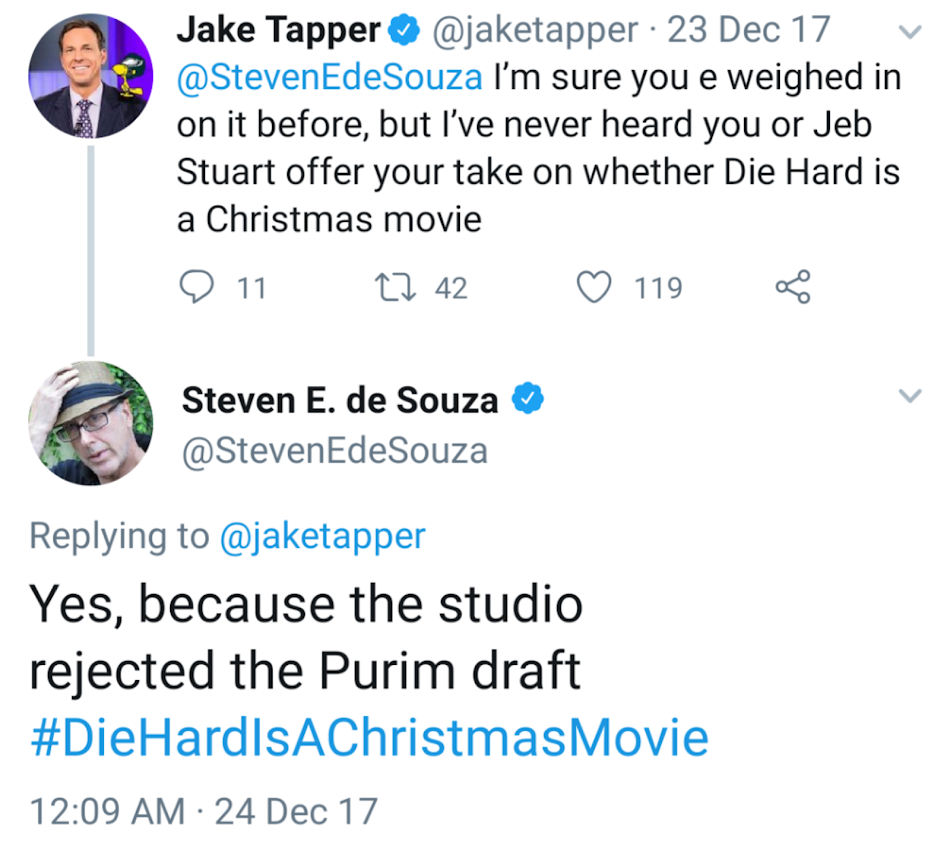The image size is (950, 858).
Task: Click the Steven E. de Souza display name
Action: coord(340,400)
